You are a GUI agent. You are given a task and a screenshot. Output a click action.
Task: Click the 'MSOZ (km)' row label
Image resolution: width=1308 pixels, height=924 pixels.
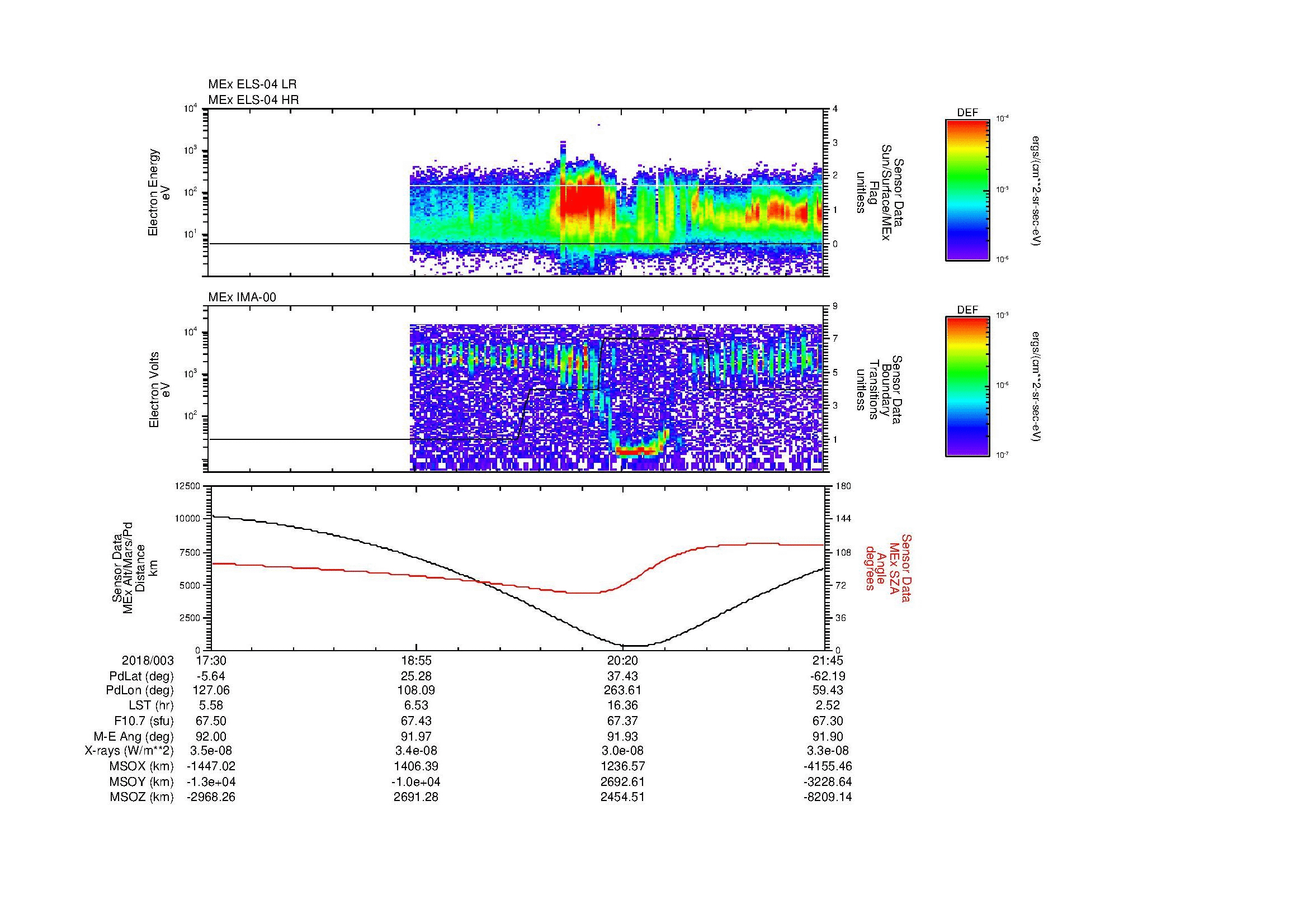tap(142, 797)
